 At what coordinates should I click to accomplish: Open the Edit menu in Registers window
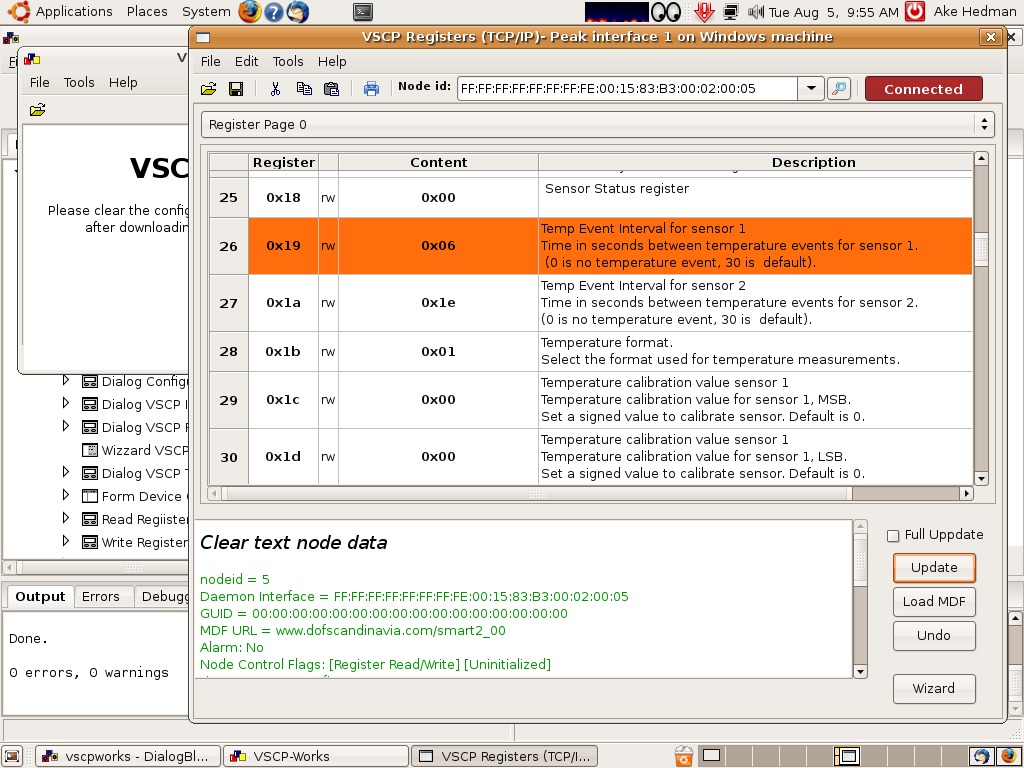tap(246, 61)
